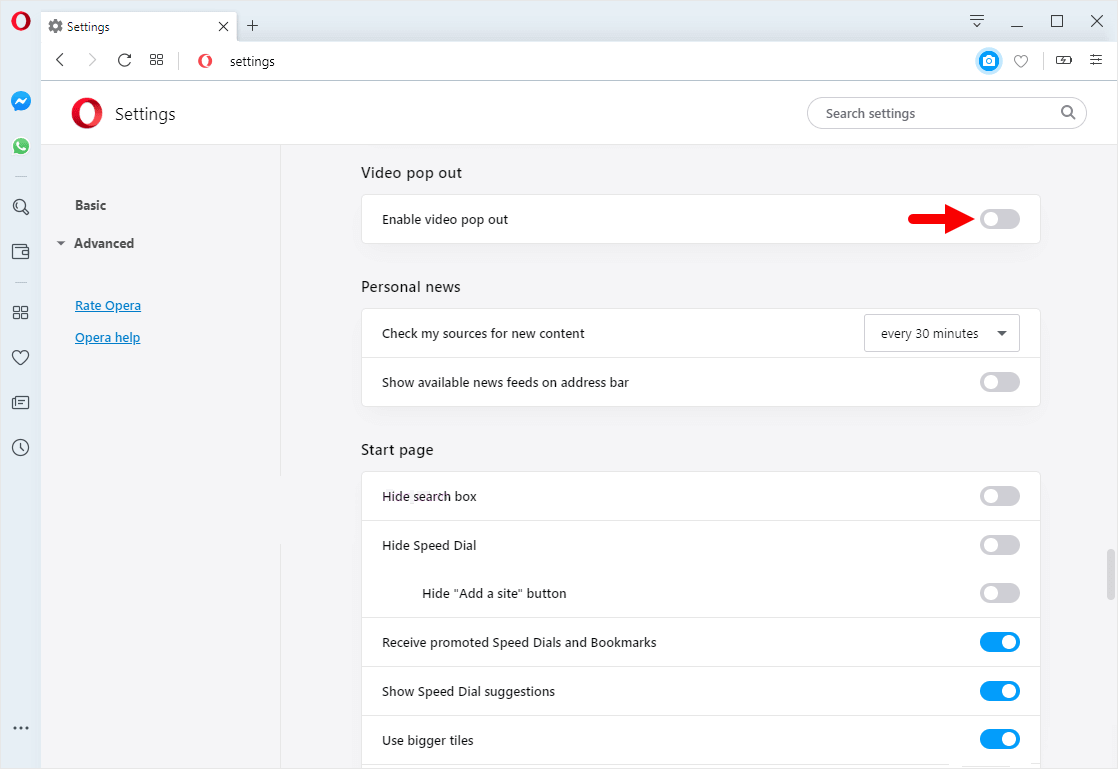1118x769 pixels.
Task: Open History clock icon in sidebar
Action: tap(21, 448)
